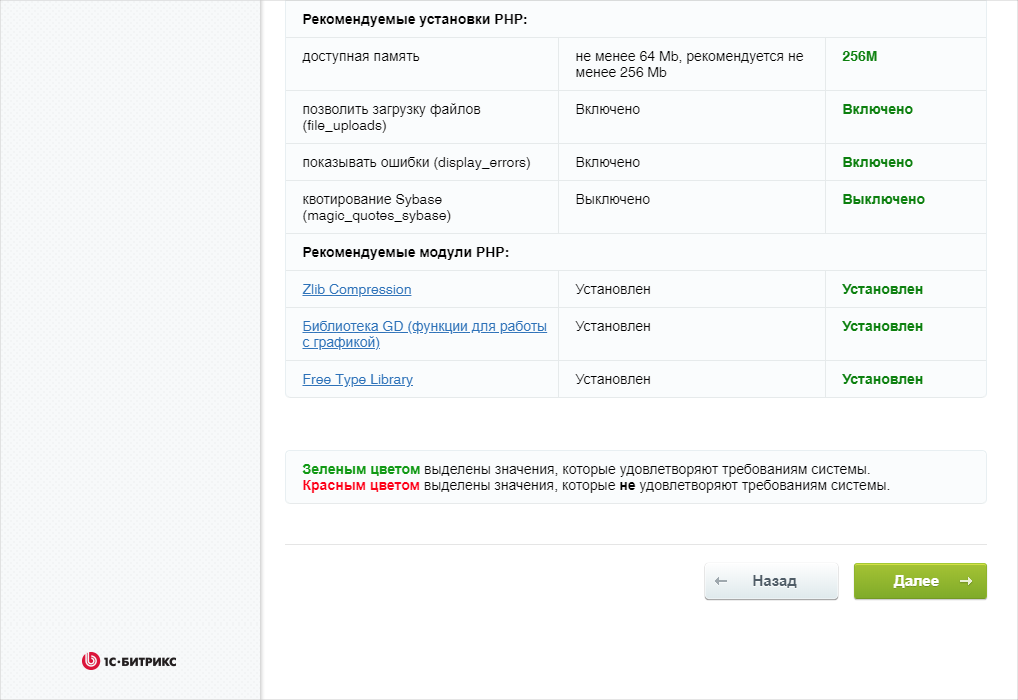Click the right arrow icon on Далее
Screen dimensions: 1018x700
[x=965, y=581]
